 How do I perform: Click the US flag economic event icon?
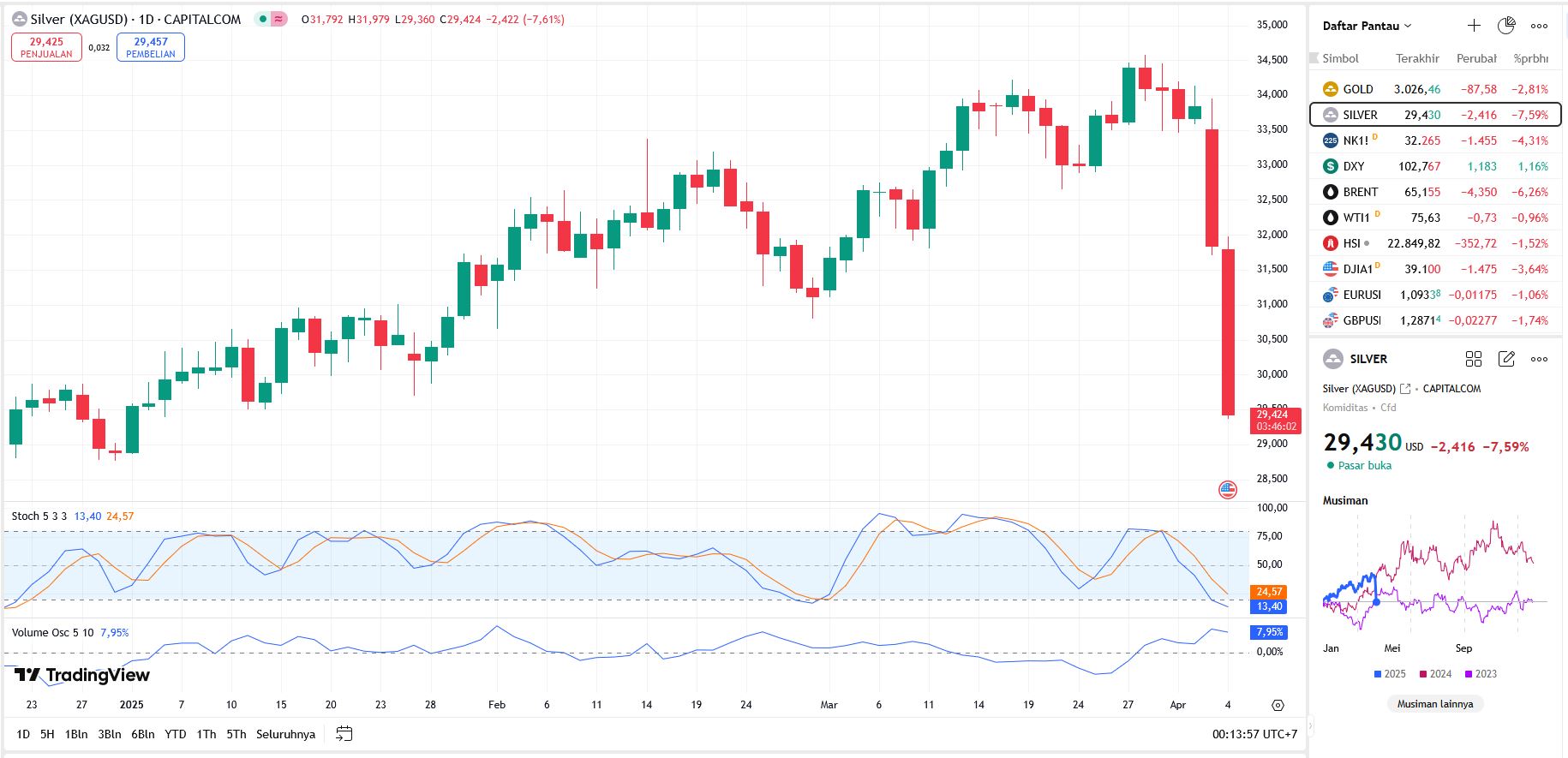[1228, 490]
